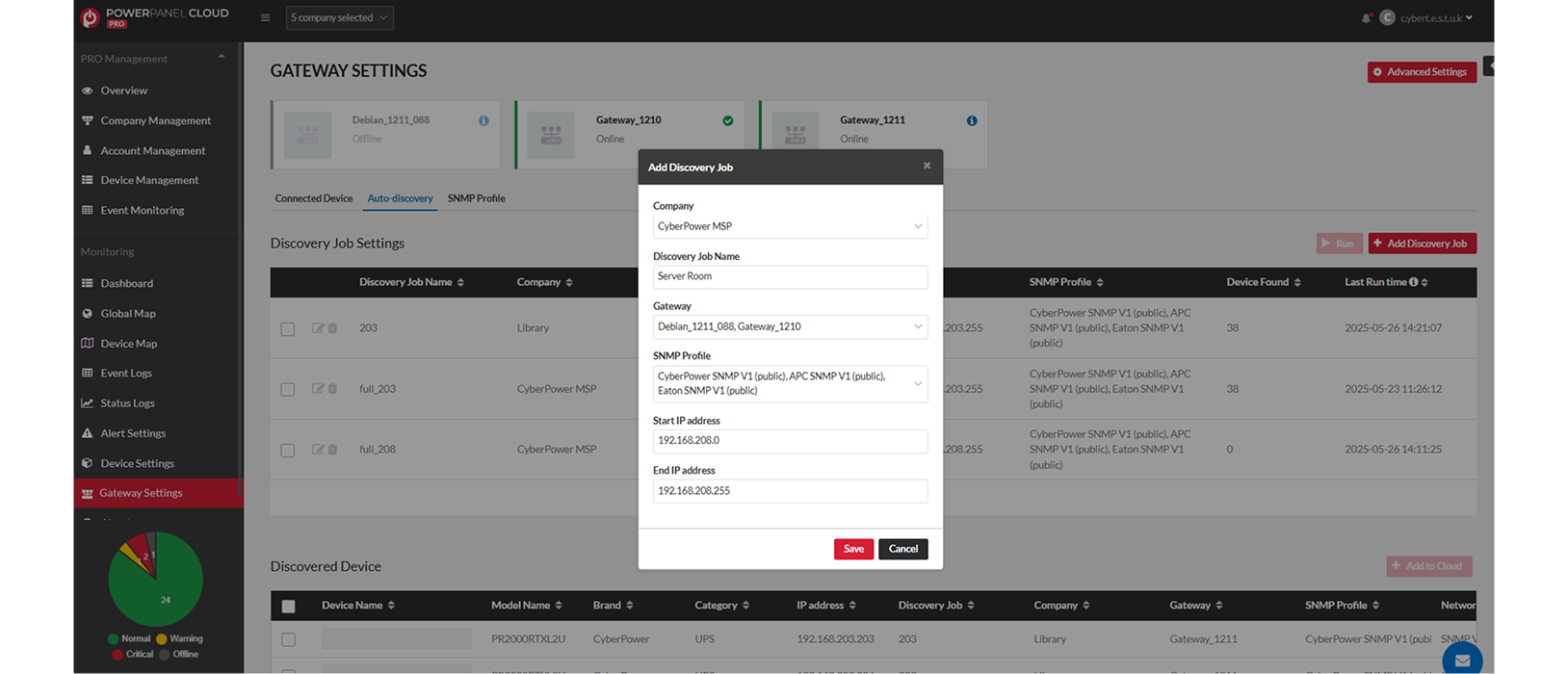Check the box for job full_203
The image size is (1568, 674).
click(287, 390)
